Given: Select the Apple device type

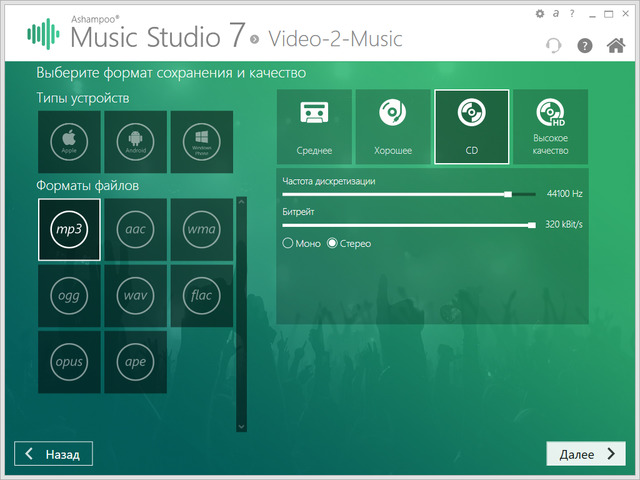Looking at the screenshot, I should click(69, 142).
